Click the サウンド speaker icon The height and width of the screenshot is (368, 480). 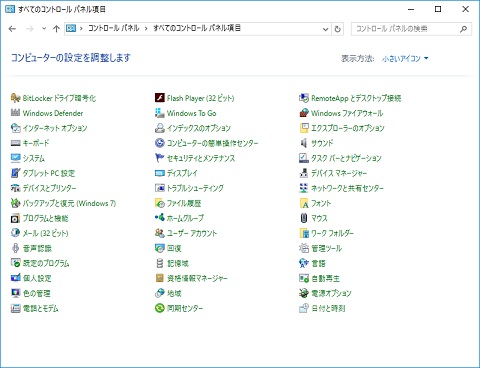point(304,143)
